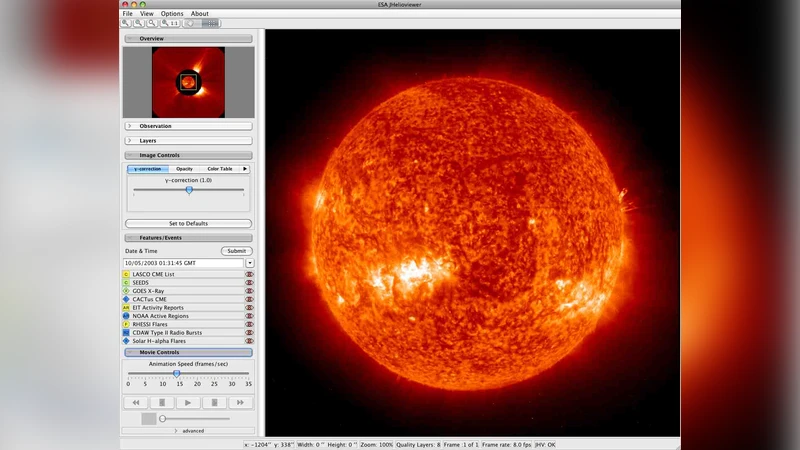Toggle visibility eye for RHESSI Flares
Viewport: 800px width, 450px height.
pyautogui.click(x=249, y=324)
